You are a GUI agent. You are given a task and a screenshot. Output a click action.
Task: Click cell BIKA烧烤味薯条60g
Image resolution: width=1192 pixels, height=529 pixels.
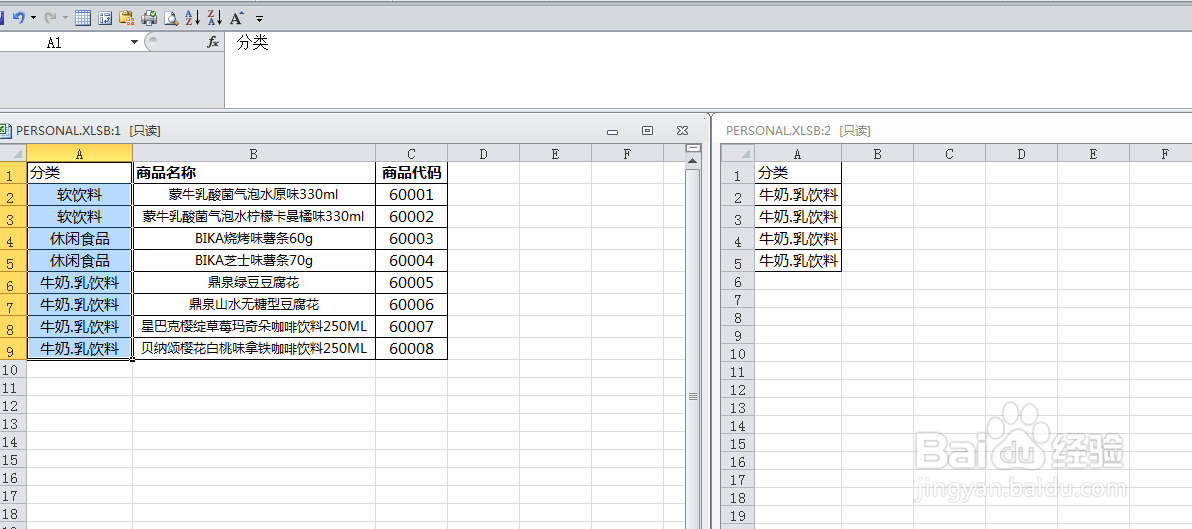[254, 239]
